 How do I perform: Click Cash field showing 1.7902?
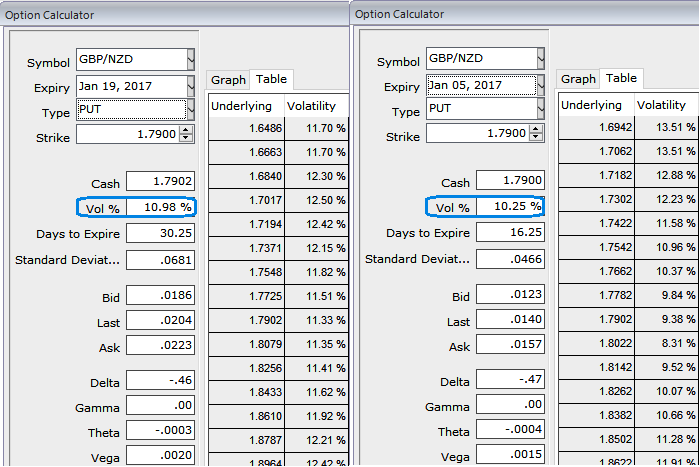160,181
